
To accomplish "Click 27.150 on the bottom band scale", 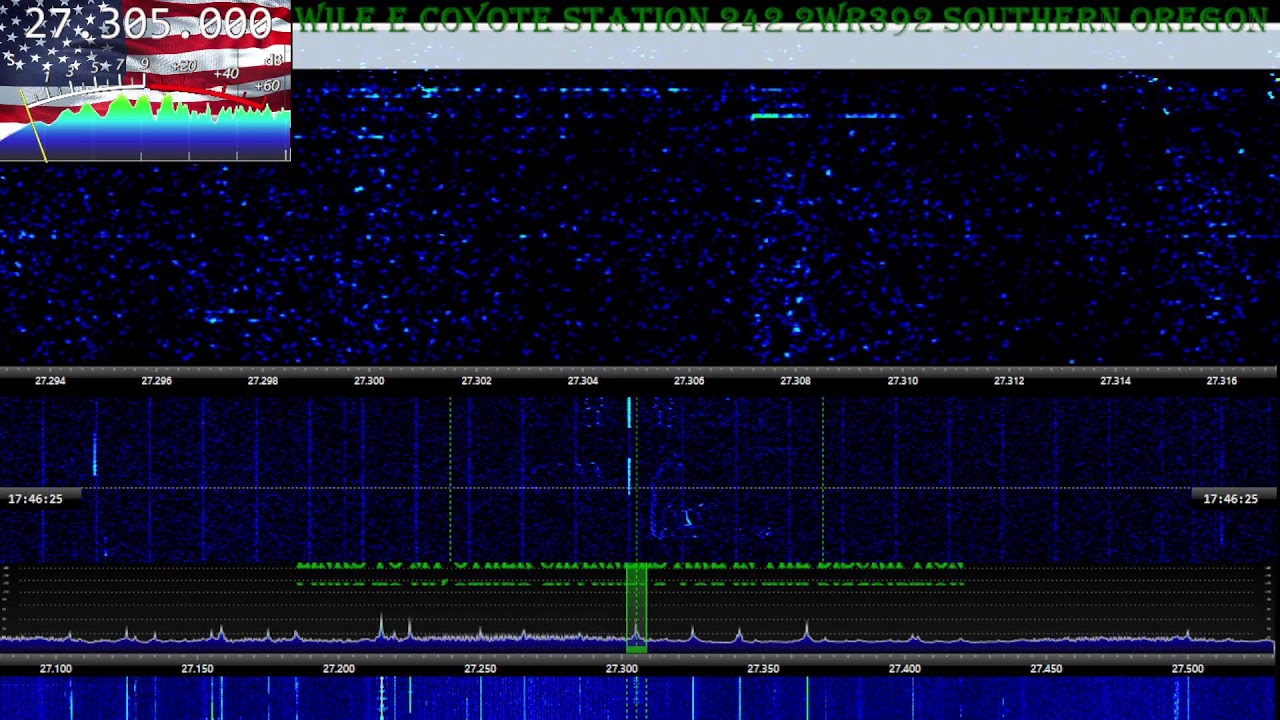I will click(x=197, y=669).
